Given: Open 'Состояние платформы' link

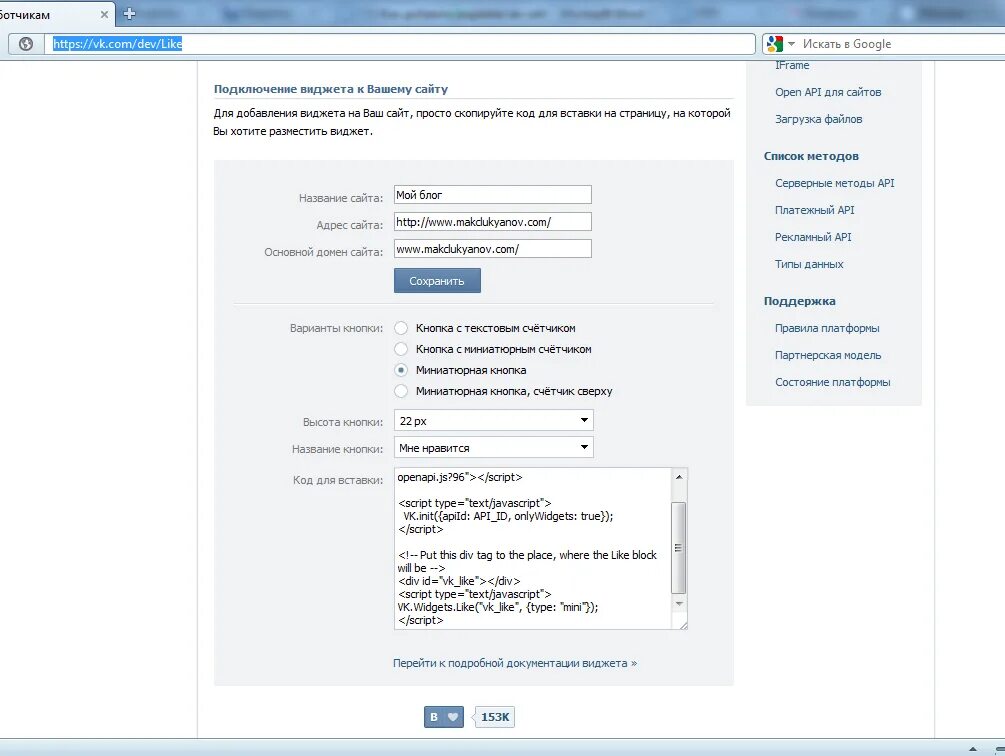Looking at the screenshot, I should coord(833,382).
